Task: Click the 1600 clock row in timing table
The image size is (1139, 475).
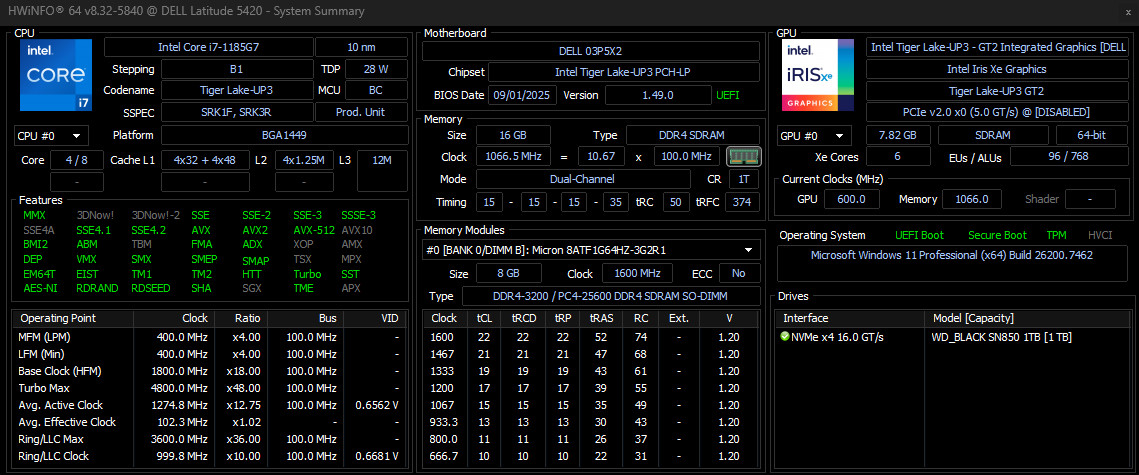Action: (591, 337)
